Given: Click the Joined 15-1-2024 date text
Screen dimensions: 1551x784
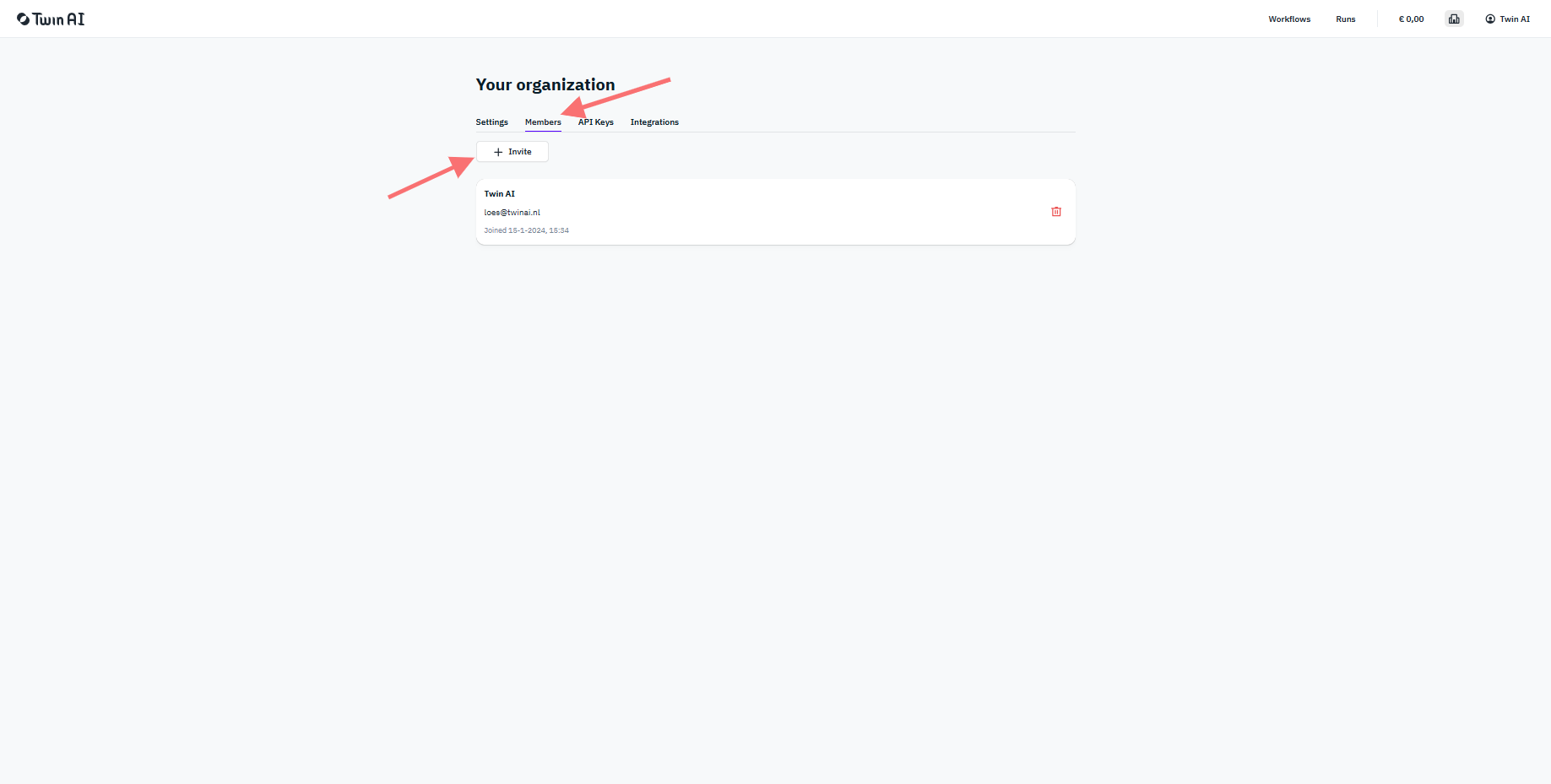Looking at the screenshot, I should [526, 230].
